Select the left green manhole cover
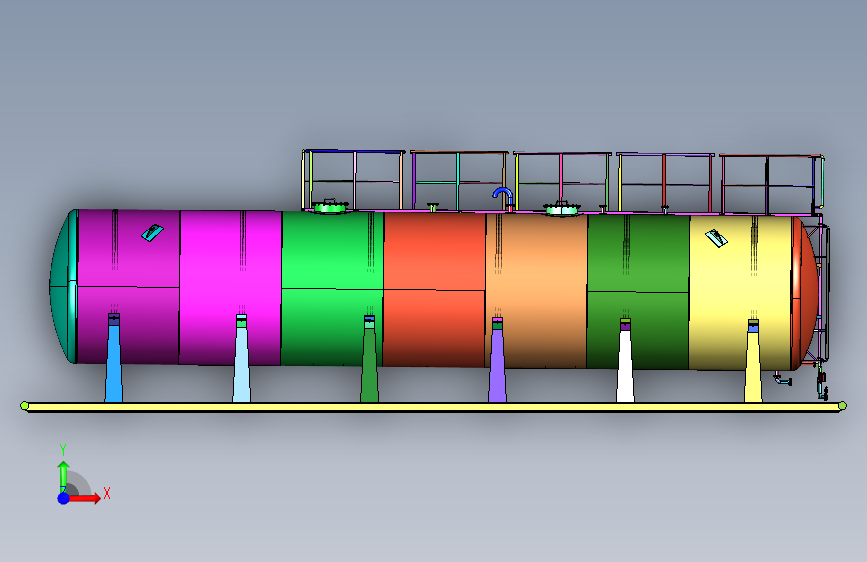This screenshot has width=867, height=562. pyautogui.click(x=331, y=207)
